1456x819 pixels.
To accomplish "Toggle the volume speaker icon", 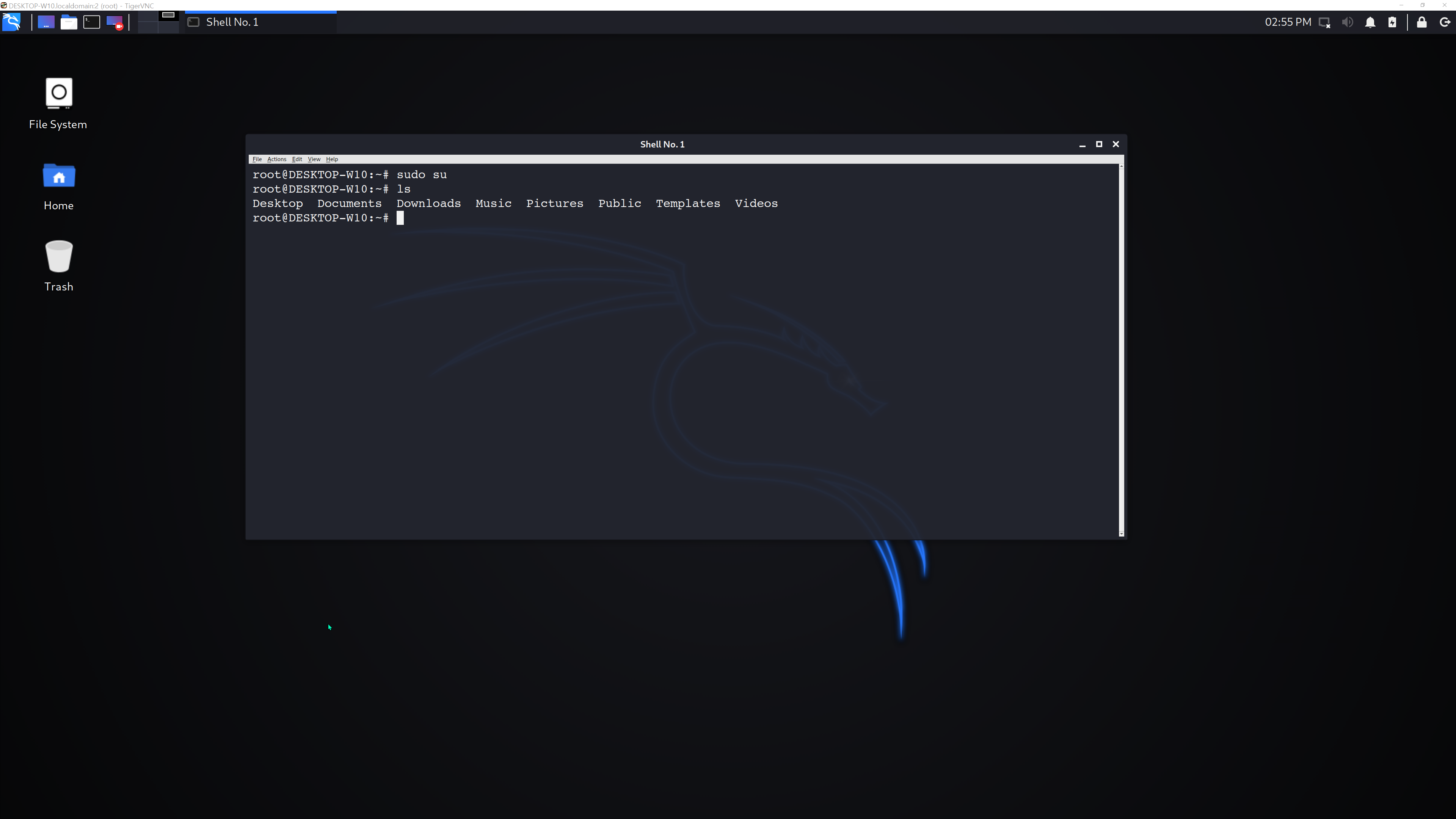I will (x=1348, y=22).
